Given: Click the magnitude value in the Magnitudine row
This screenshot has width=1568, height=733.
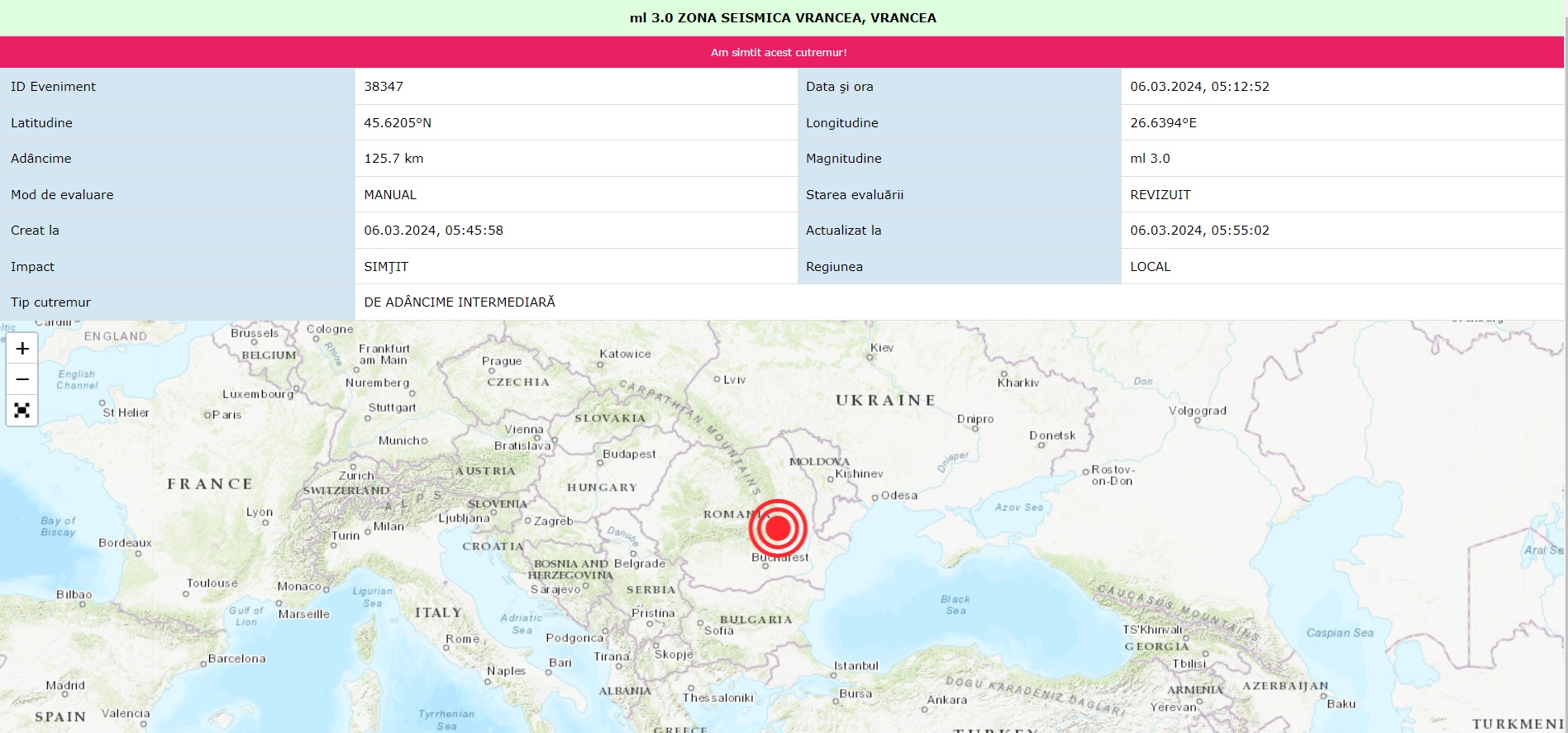Looking at the screenshot, I should (1150, 159).
